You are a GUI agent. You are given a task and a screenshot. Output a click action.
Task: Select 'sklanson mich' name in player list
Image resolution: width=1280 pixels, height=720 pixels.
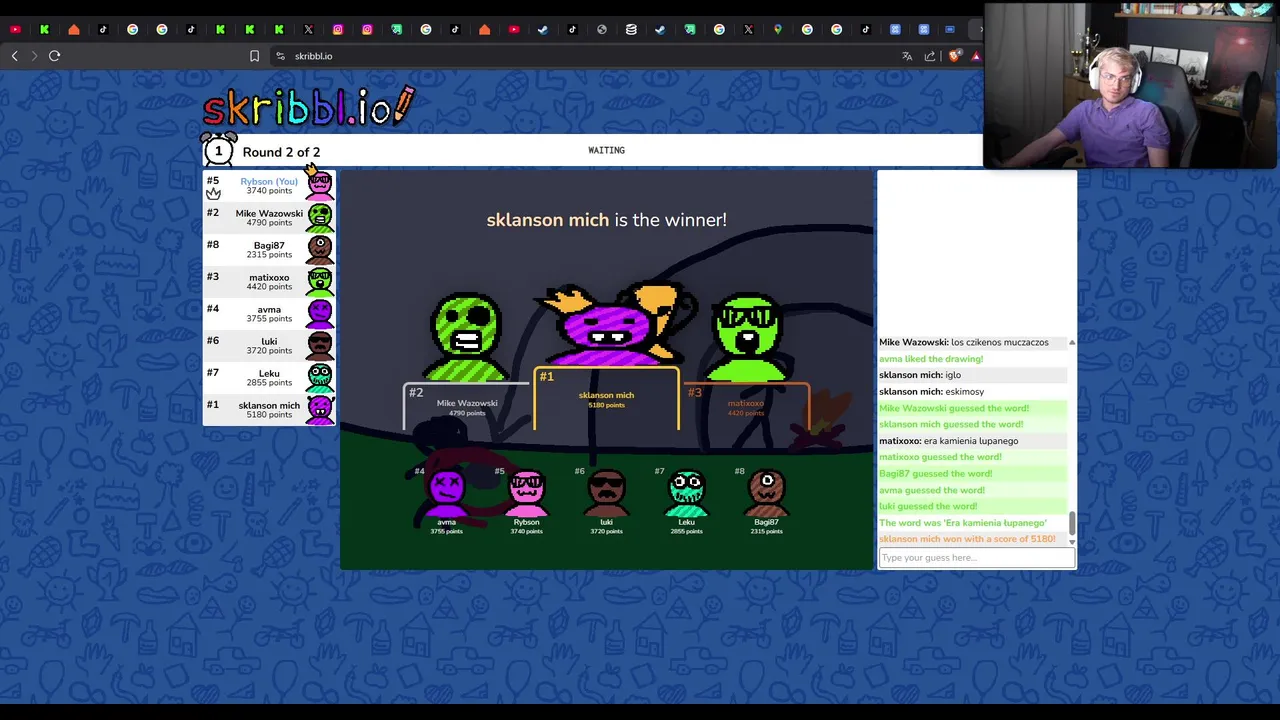tap(269, 405)
